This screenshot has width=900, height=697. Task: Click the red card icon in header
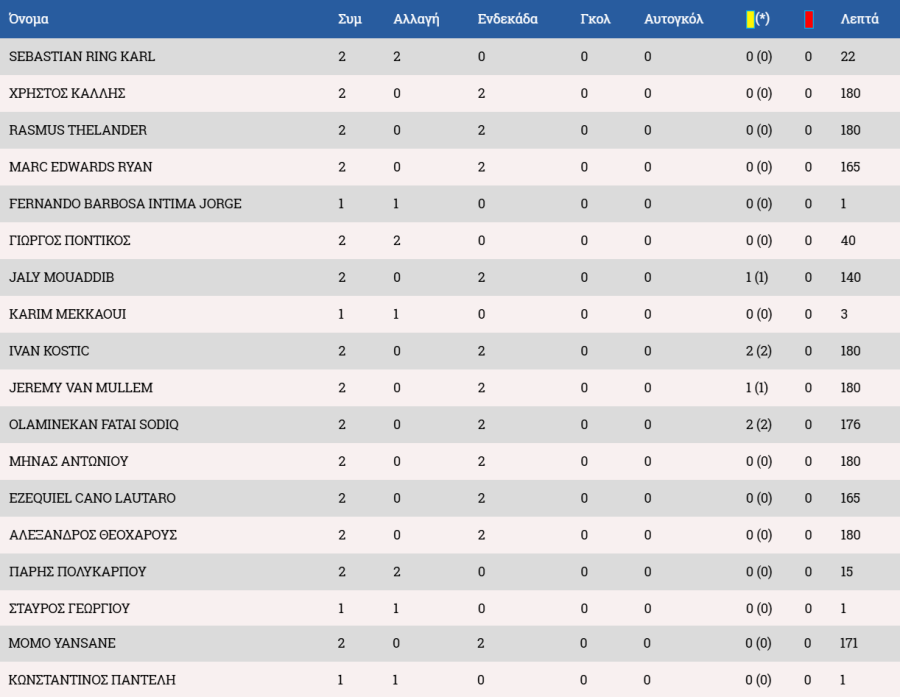(x=809, y=20)
